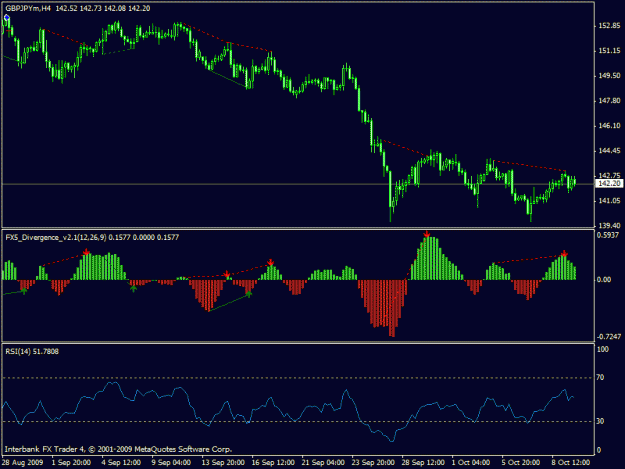Click price level 146.10 on the axis
Screen dimensions: 625x469
coord(609,126)
